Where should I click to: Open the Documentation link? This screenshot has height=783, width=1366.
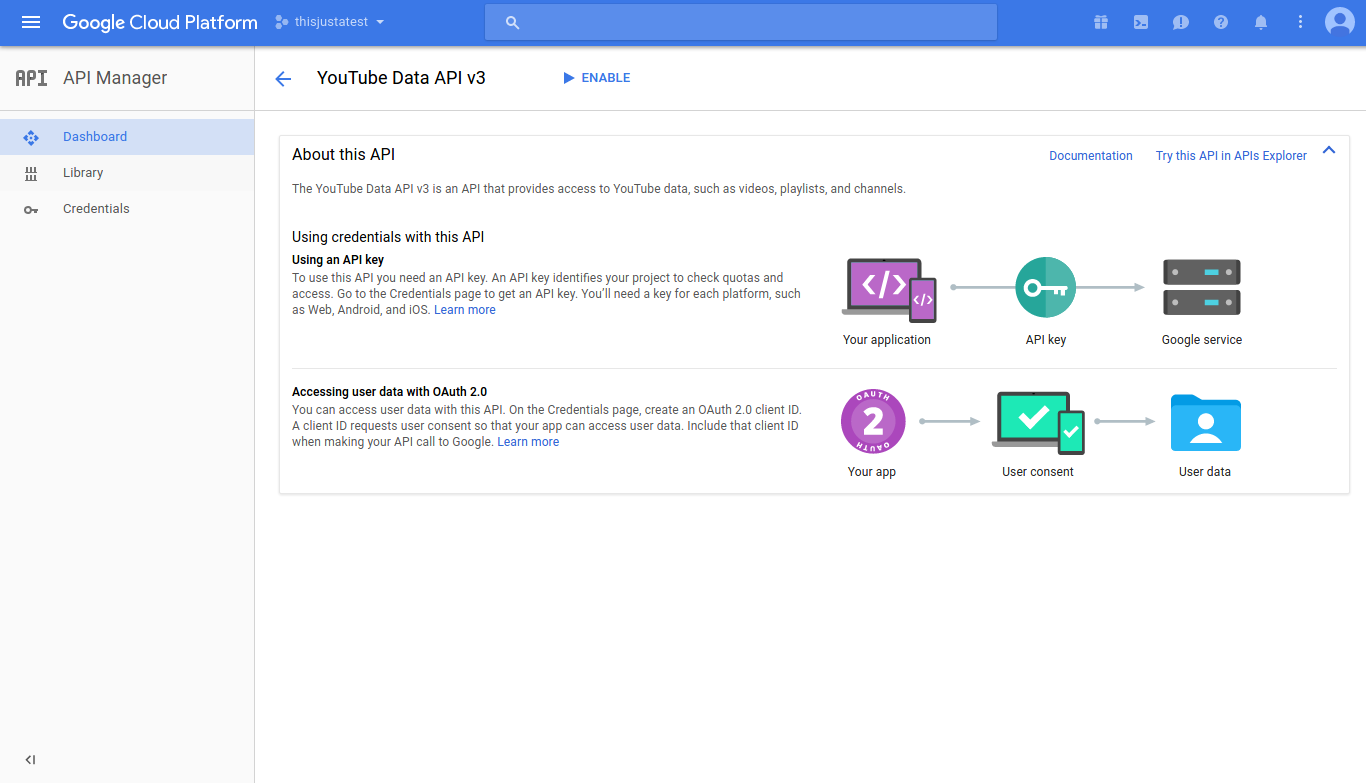[1091, 156]
